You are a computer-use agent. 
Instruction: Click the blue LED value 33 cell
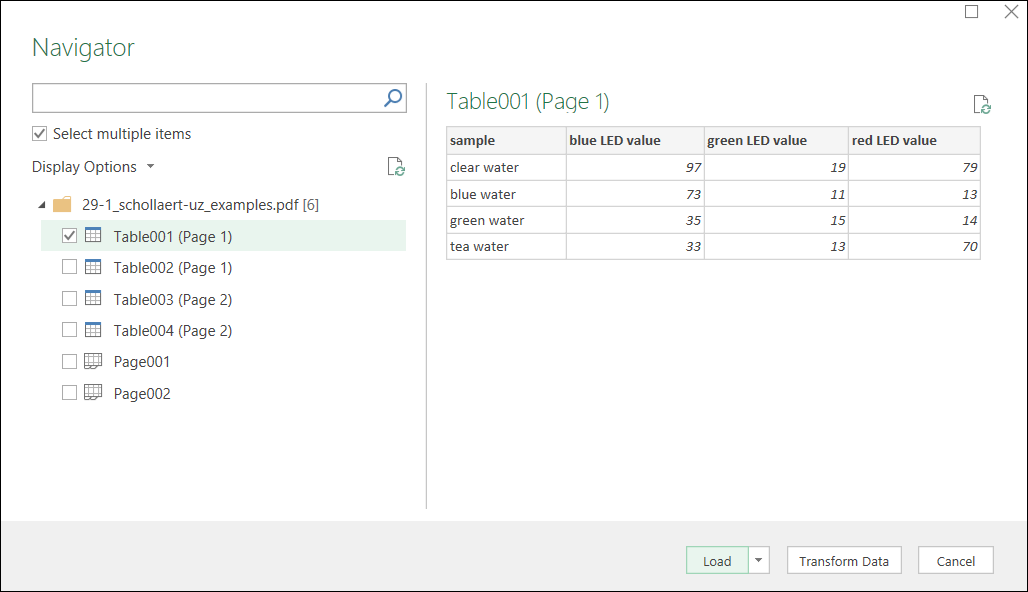pos(635,247)
